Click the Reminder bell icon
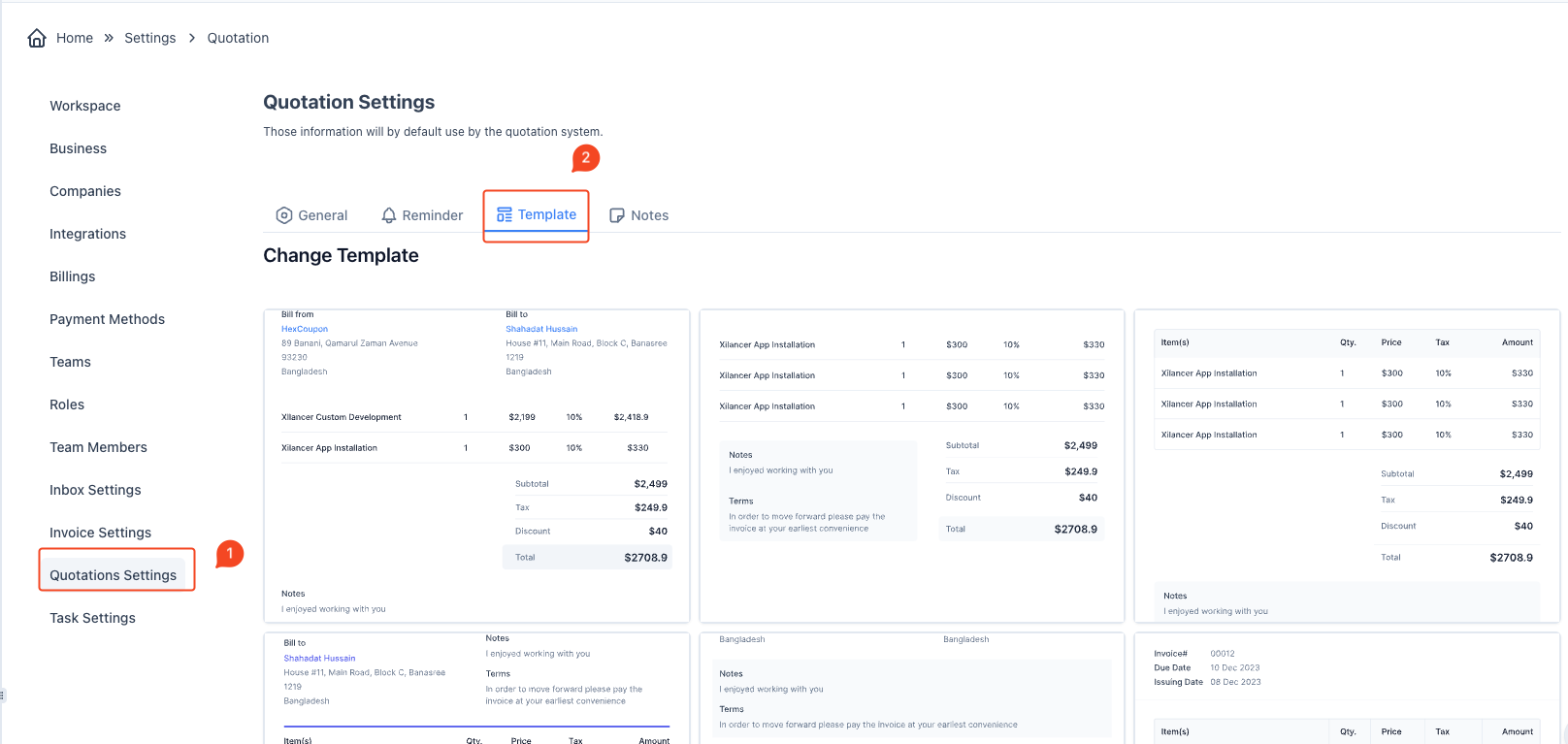The image size is (1568, 744). (x=389, y=215)
